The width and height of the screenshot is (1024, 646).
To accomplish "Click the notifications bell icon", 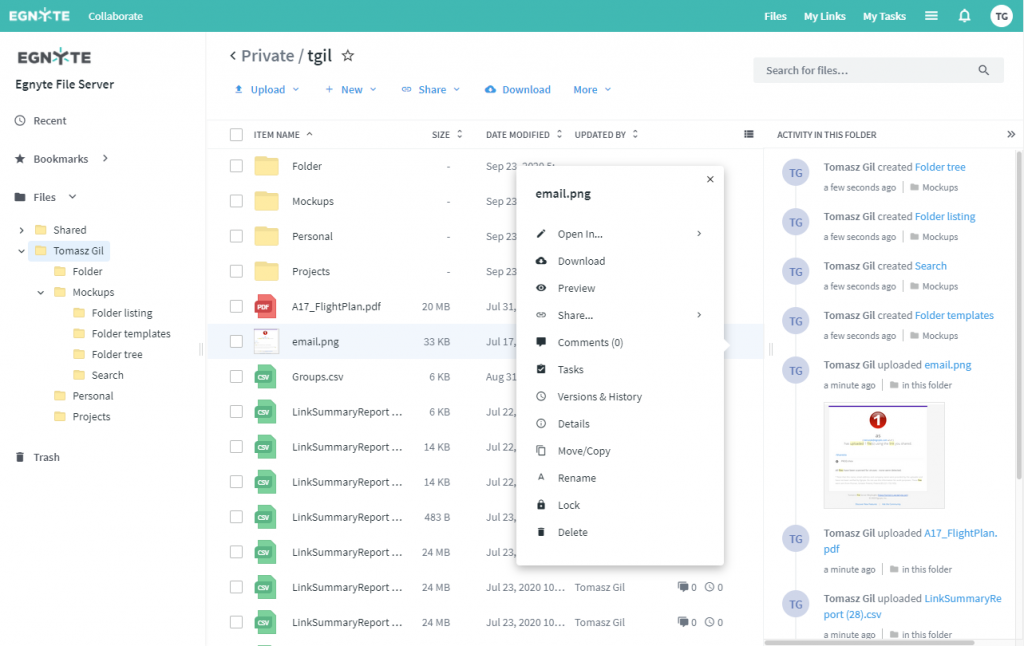I will click(964, 16).
